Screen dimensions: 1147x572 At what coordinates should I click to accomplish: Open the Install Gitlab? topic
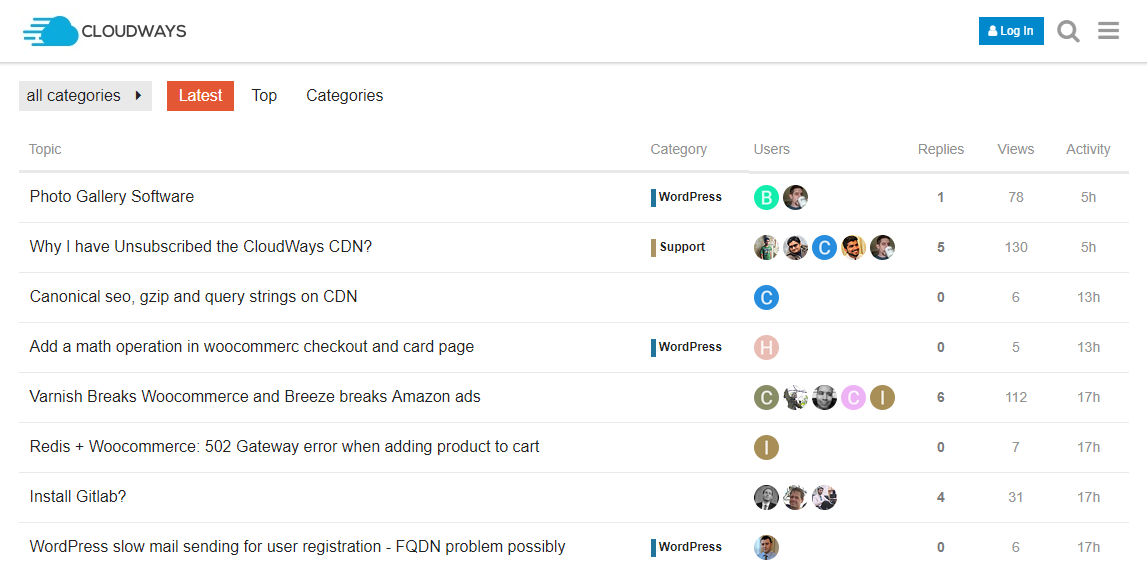coord(78,497)
